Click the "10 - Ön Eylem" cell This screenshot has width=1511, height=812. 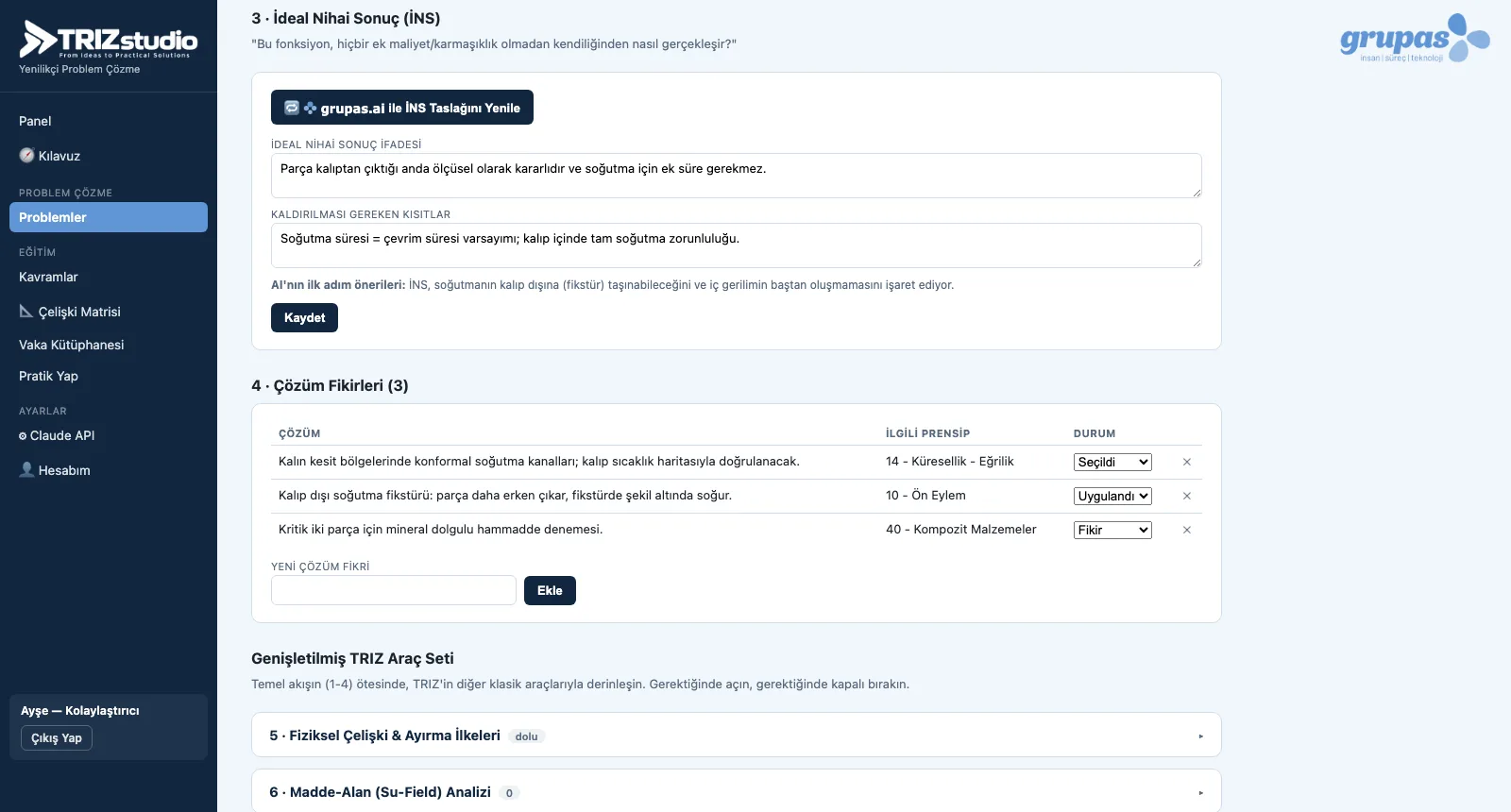[925, 496]
